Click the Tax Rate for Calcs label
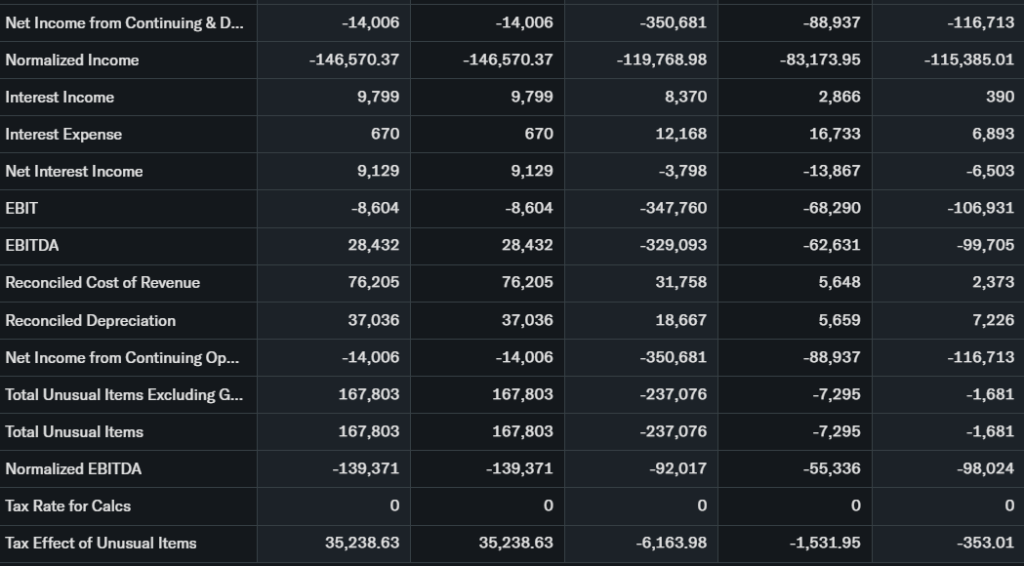The image size is (1024, 566). tap(68, 505)
